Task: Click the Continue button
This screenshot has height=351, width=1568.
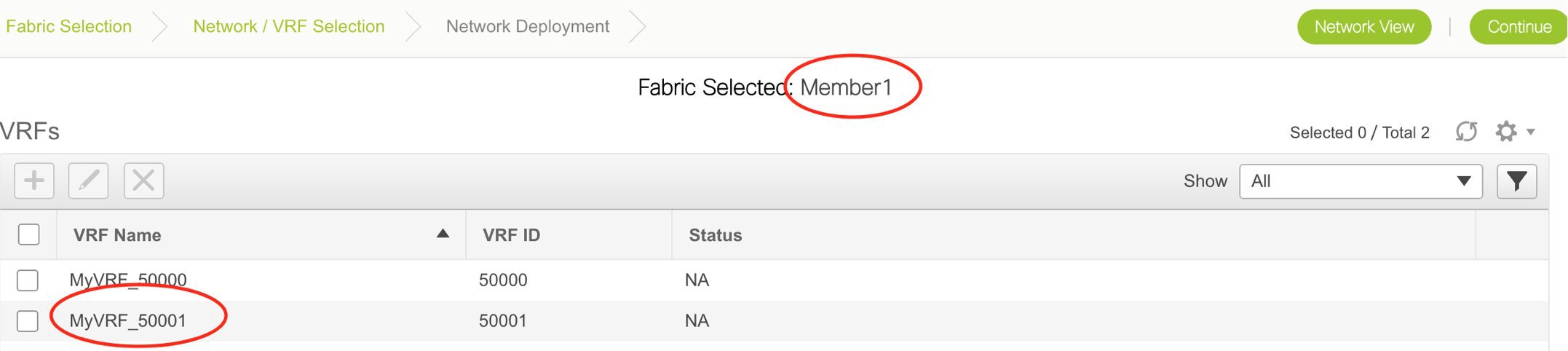Action: pos(1518,27)
